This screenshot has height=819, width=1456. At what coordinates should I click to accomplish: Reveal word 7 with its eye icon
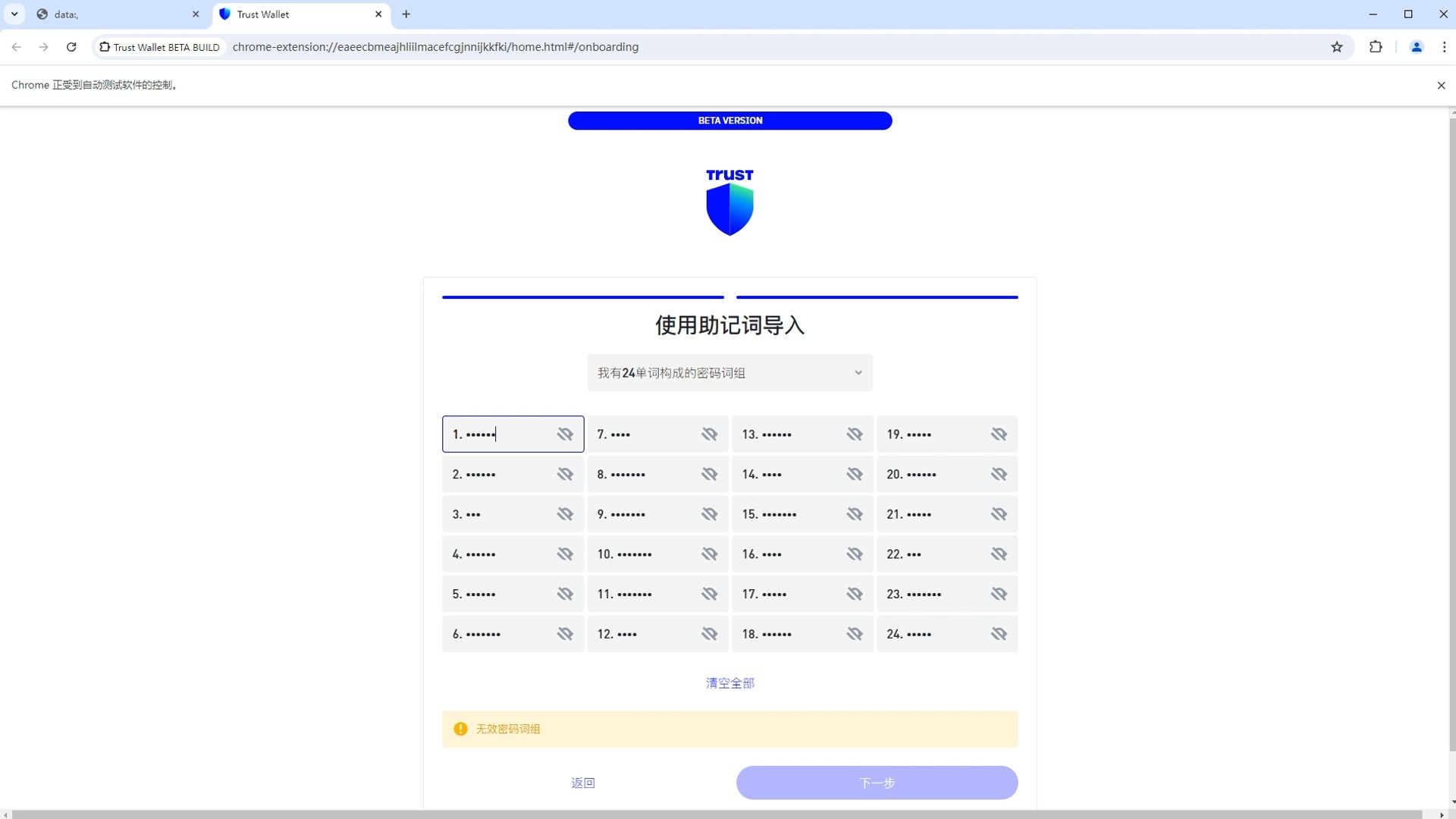coord(709,435)
